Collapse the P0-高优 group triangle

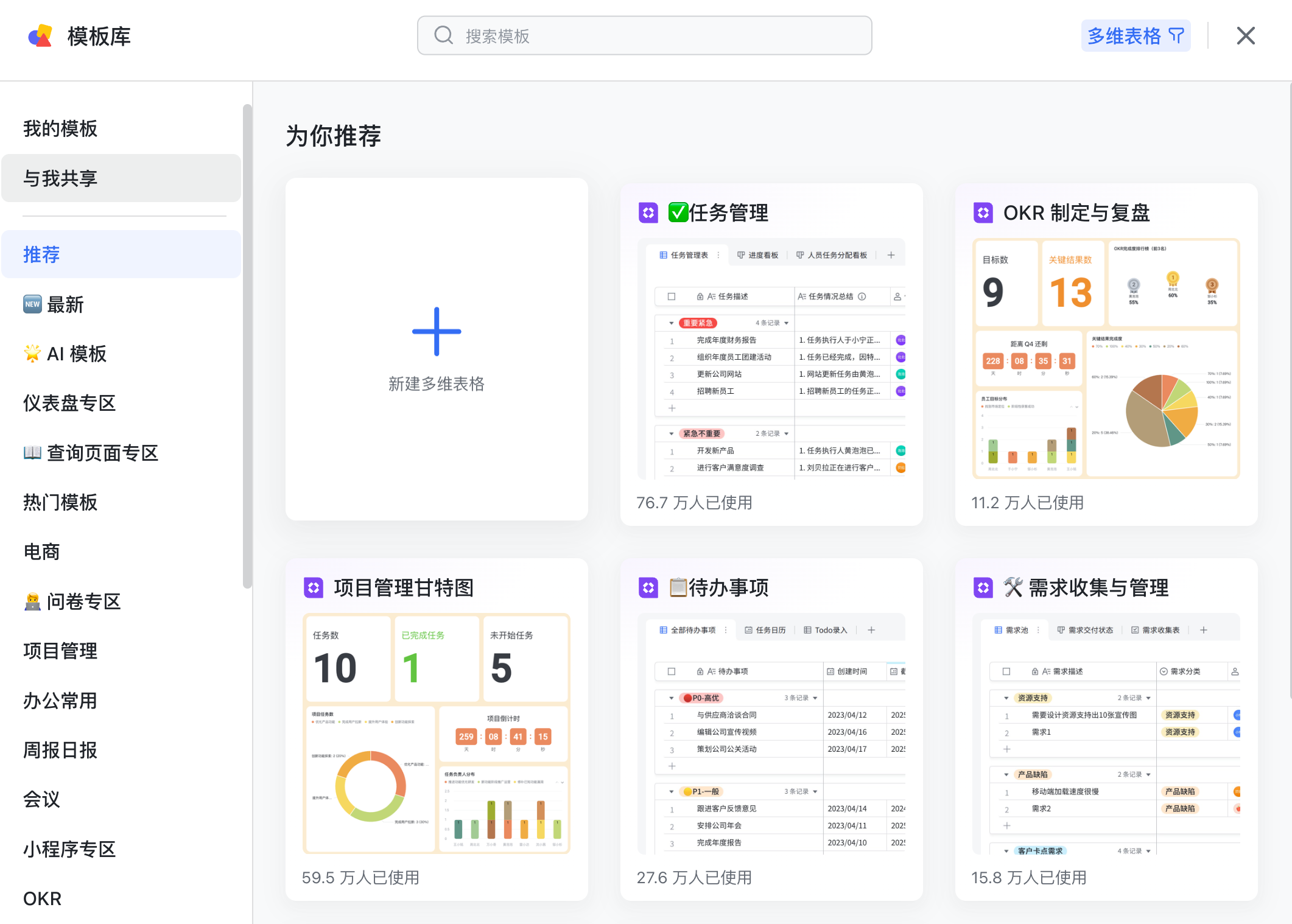pos(671,698)
